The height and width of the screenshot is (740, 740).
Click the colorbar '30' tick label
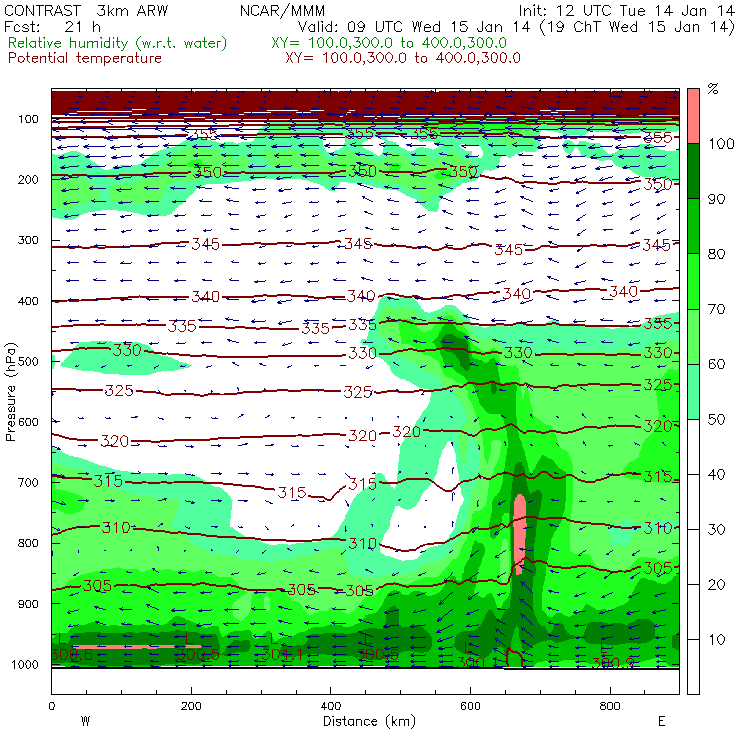716,530
